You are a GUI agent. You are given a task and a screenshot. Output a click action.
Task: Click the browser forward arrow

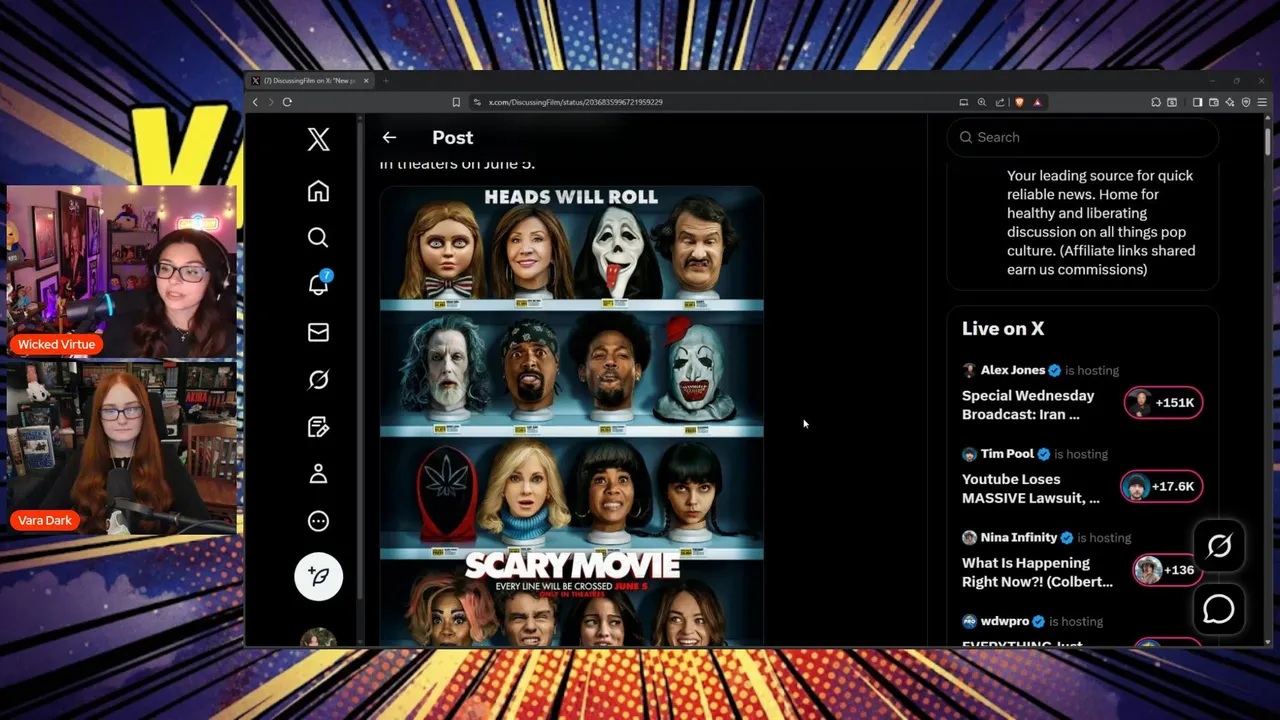pyautogui.click(x=270, y=102)
